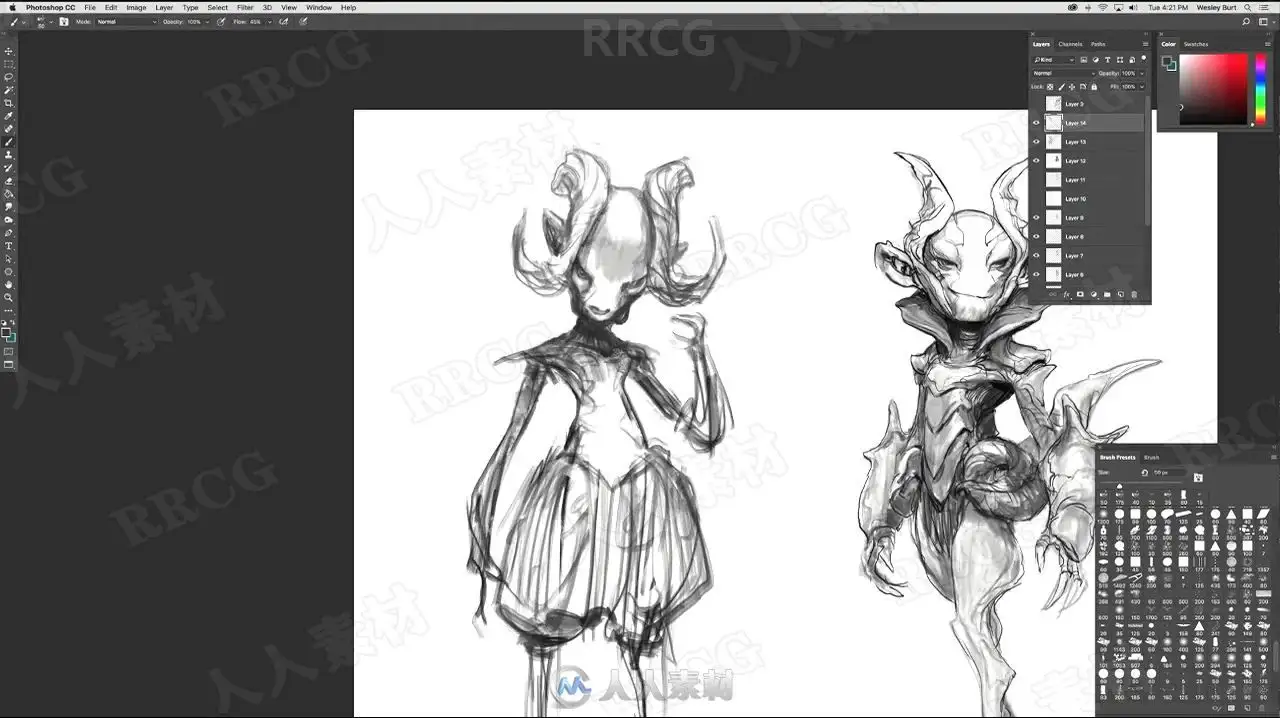Open Layers panel options menu

1146,44
